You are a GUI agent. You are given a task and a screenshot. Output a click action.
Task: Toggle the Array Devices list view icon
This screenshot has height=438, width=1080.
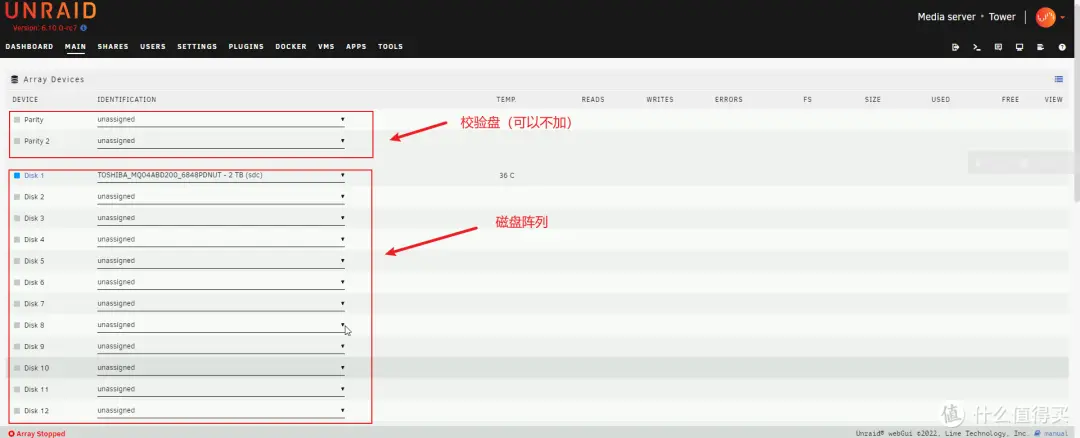click(1058, 79)
